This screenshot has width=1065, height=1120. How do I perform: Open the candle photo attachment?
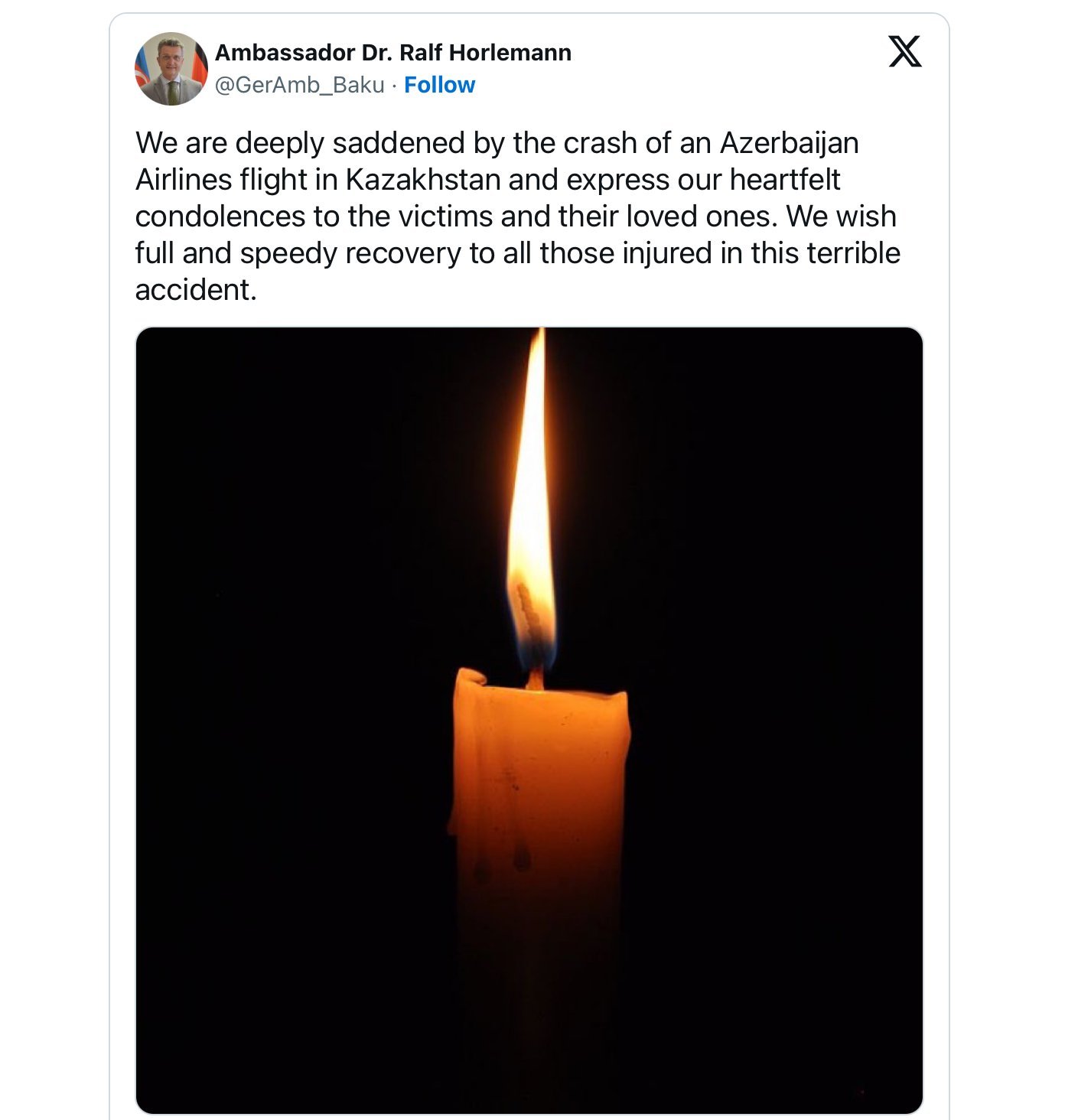pyautogui.click(x=529, y=721)
